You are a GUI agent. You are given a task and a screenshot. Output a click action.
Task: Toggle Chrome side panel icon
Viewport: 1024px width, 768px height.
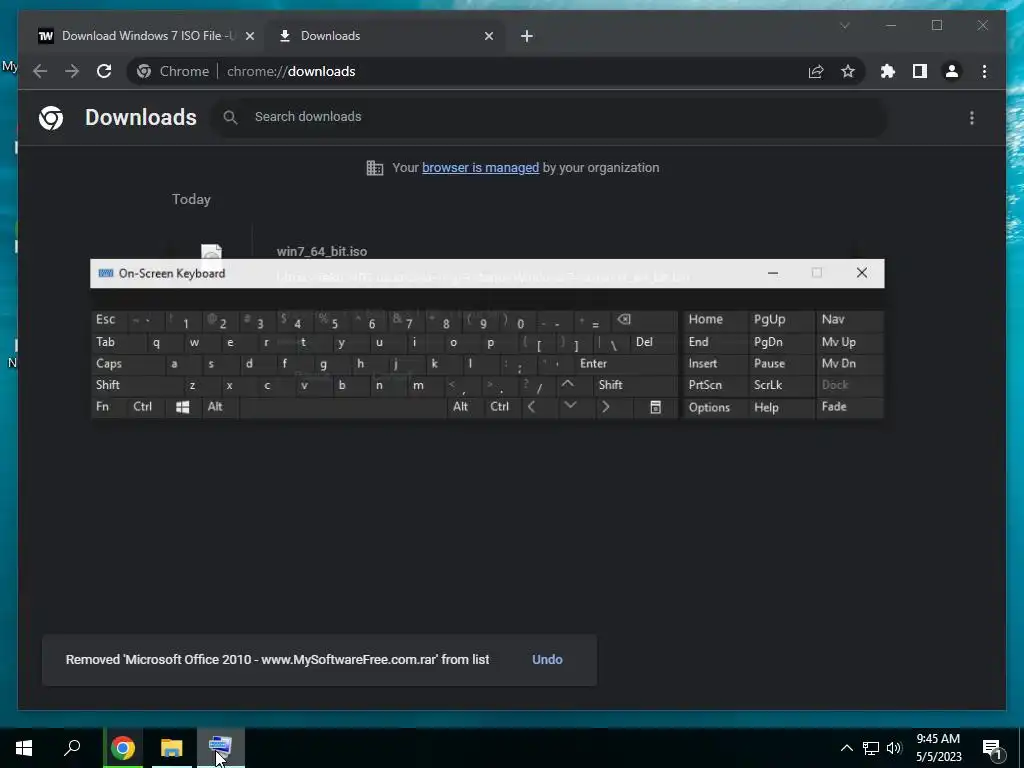920,71
